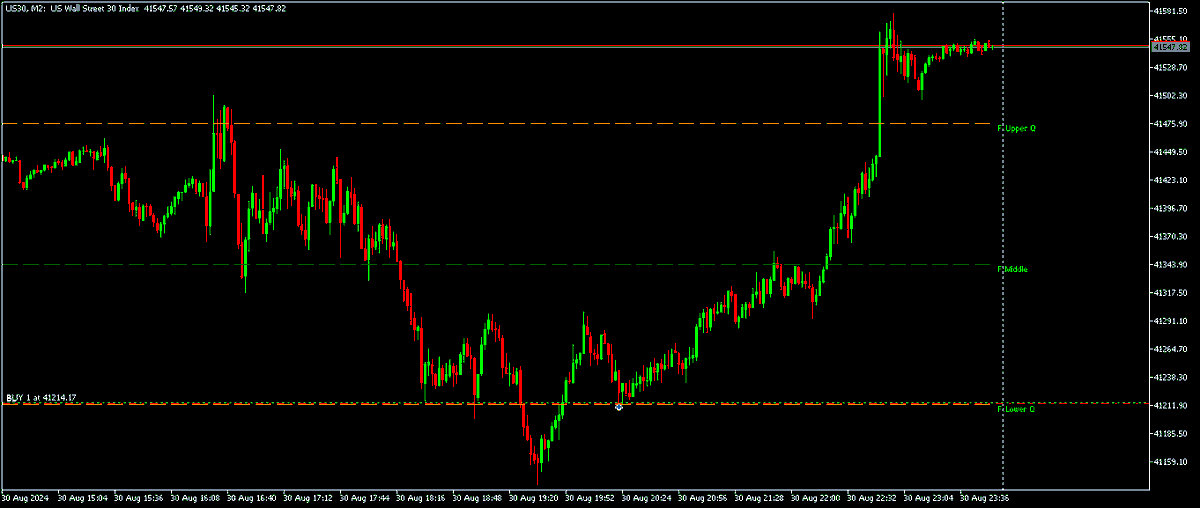The width and height of the screenshot is (1200, 508).
Task: Click the 41502.30 price scale label
Action: pos(1170,96)
